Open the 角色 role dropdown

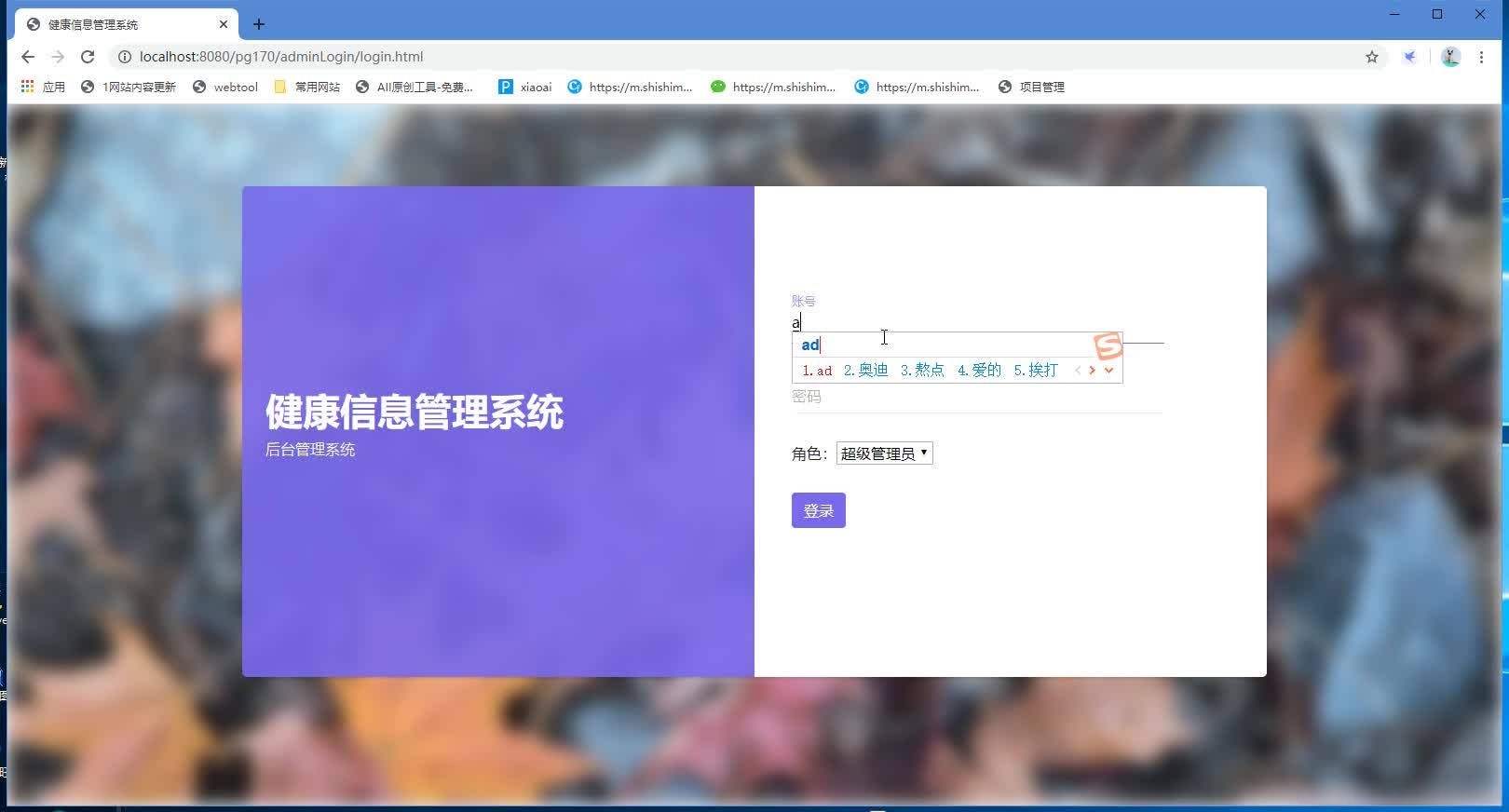tap(884, 453)
